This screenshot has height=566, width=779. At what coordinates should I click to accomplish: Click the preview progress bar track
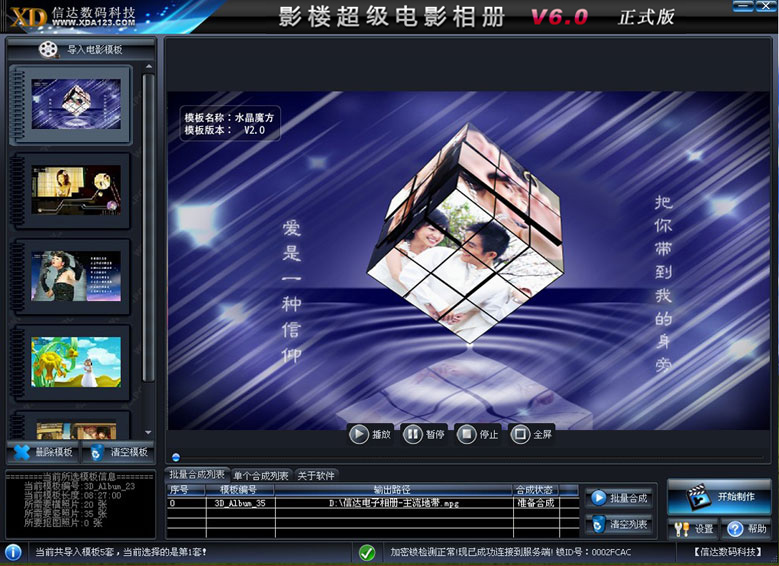[x=467, y=457]
